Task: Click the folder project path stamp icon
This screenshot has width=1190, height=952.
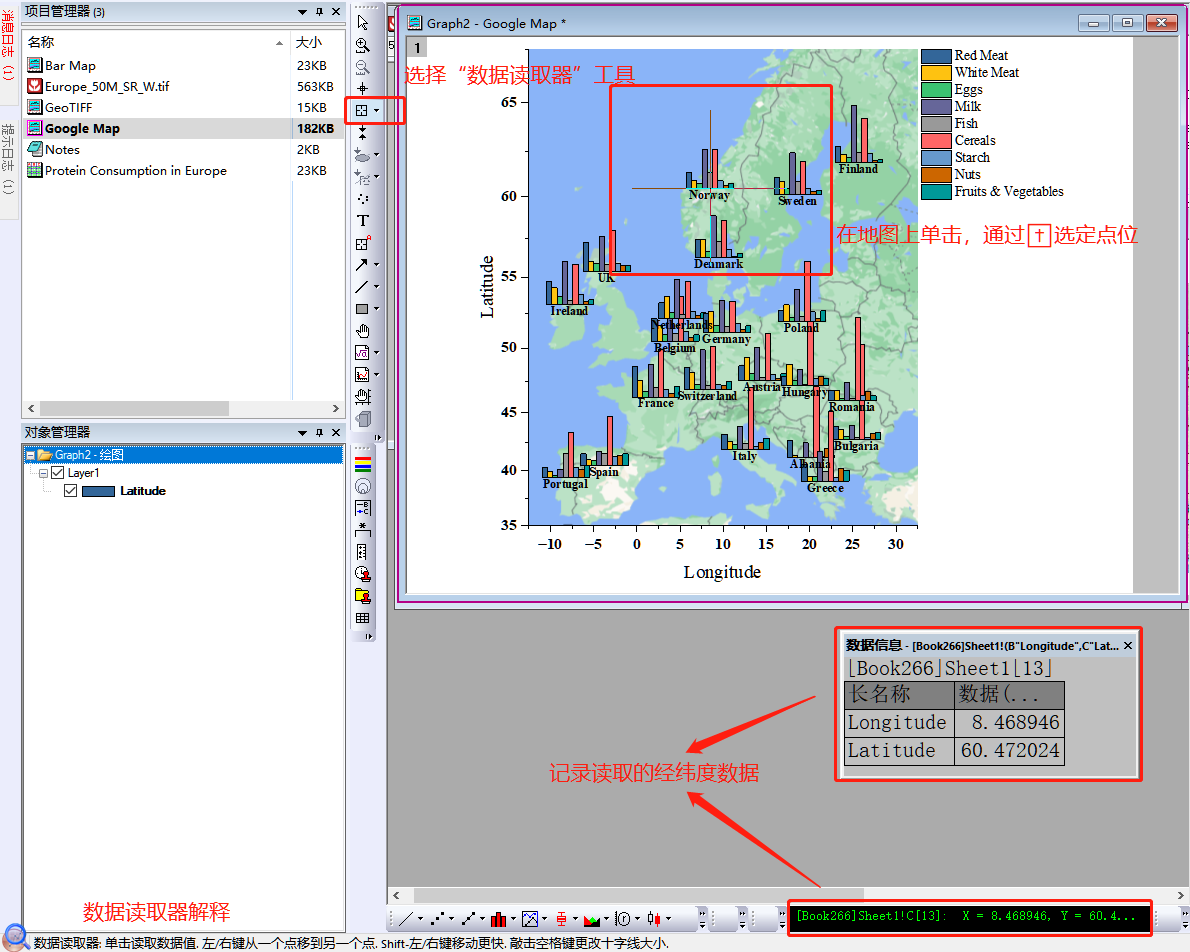Action: [x=363, y=596]
